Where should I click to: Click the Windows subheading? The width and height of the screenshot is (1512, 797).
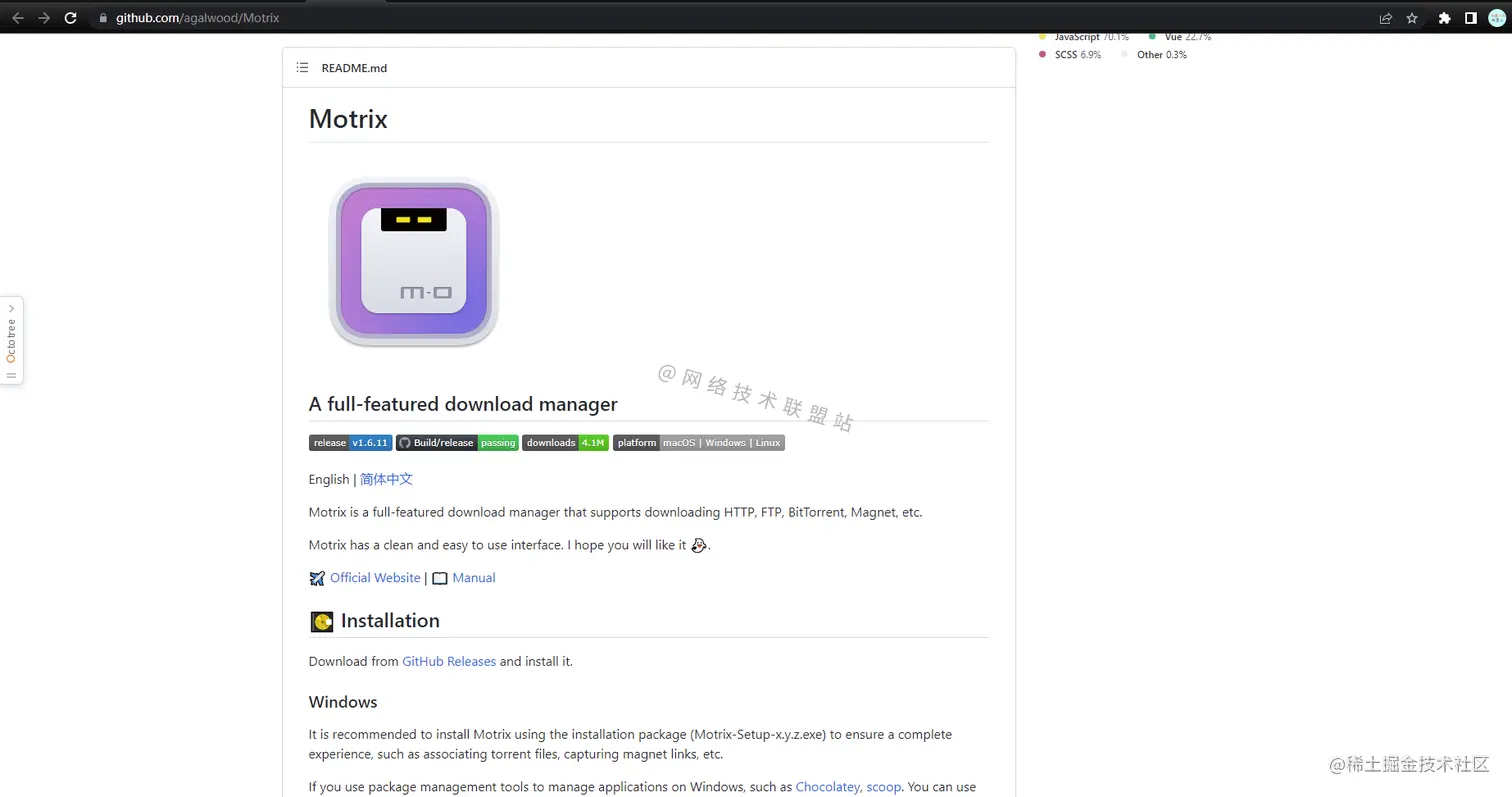pos(343,702)
